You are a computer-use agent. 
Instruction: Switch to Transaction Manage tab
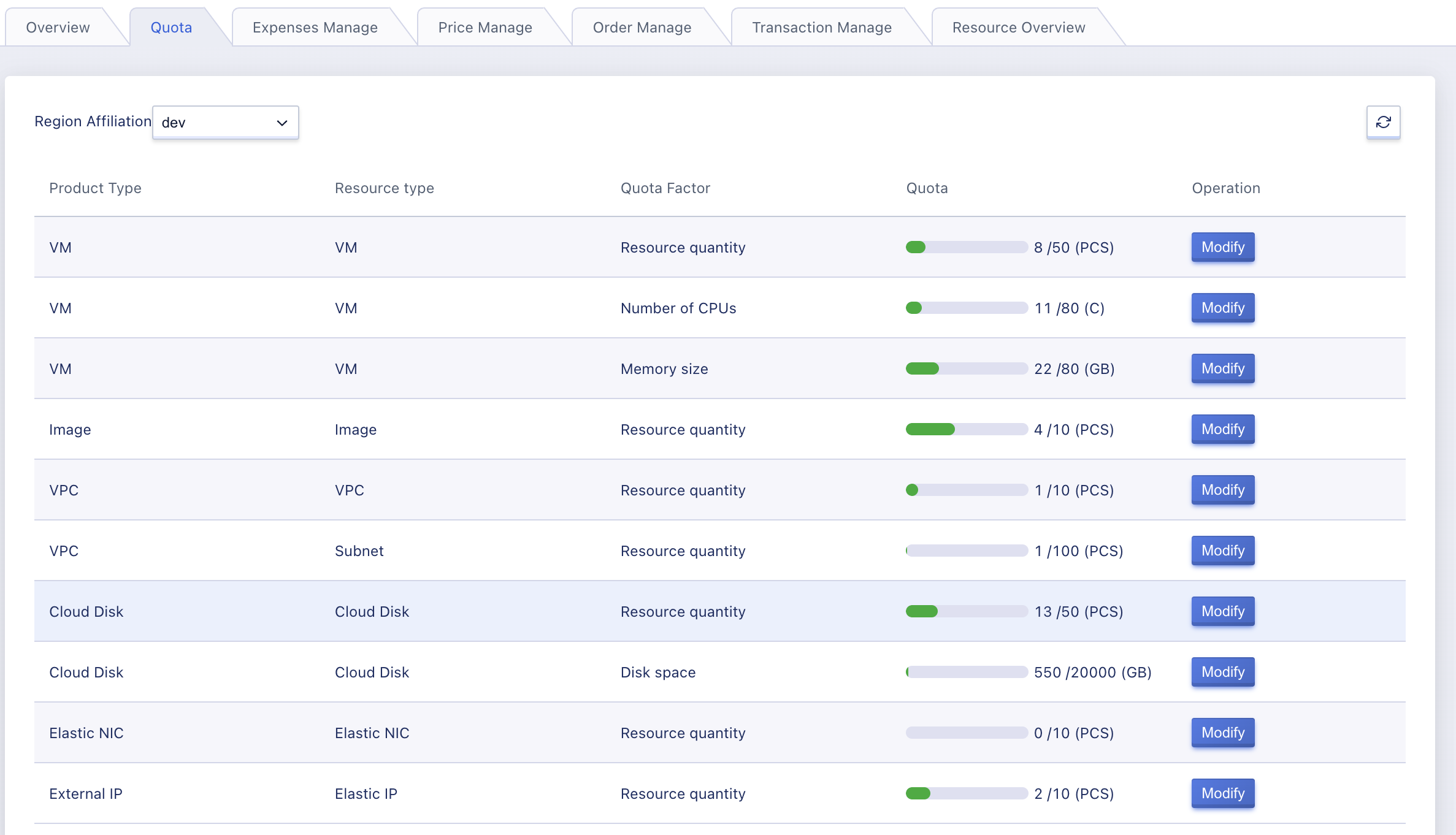click(822, 28)
